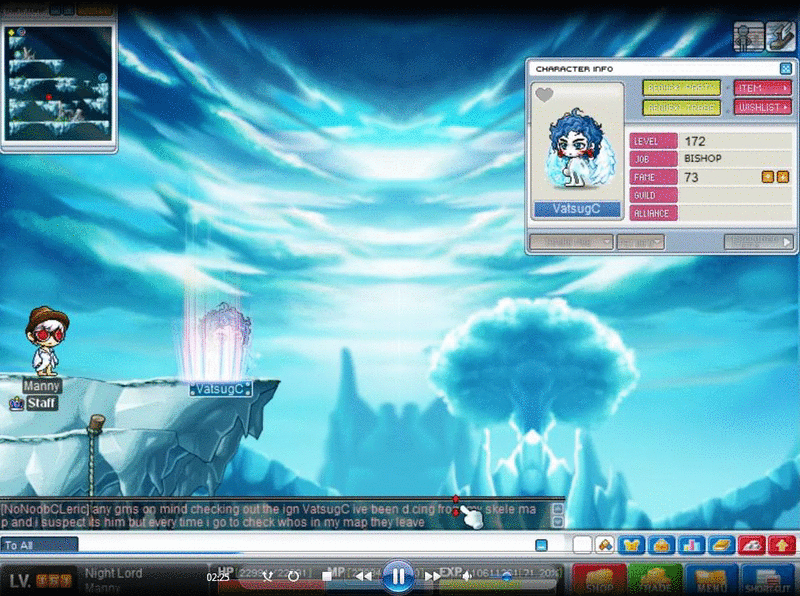Open the red SHOP button
800x596 pixels.
point(599,580)
